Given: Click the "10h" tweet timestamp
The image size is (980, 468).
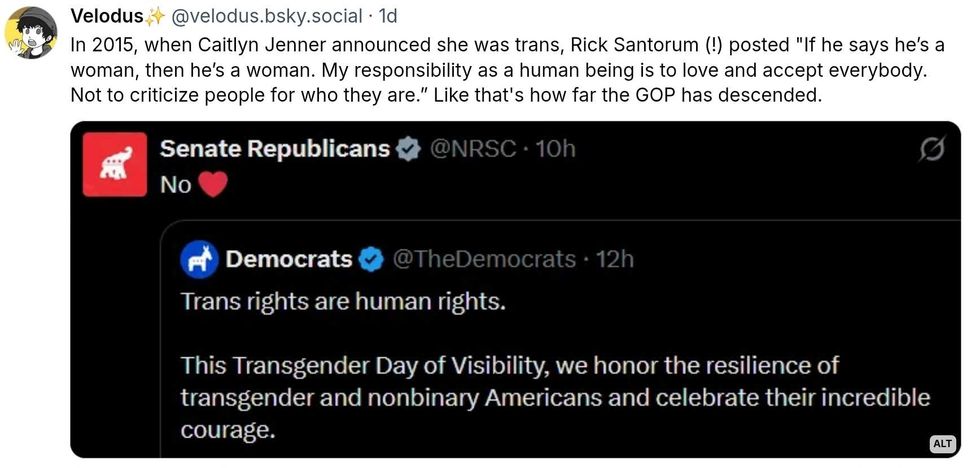Looking at the screenshot, I should click(556, 150).
